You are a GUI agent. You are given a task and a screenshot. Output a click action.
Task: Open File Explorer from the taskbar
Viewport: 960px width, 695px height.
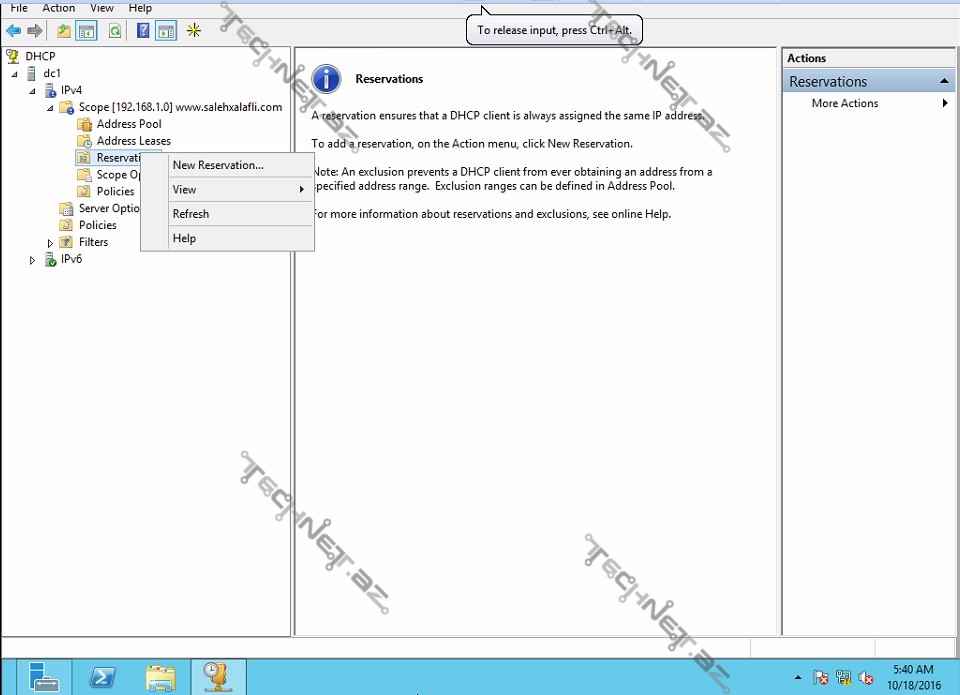160,677
